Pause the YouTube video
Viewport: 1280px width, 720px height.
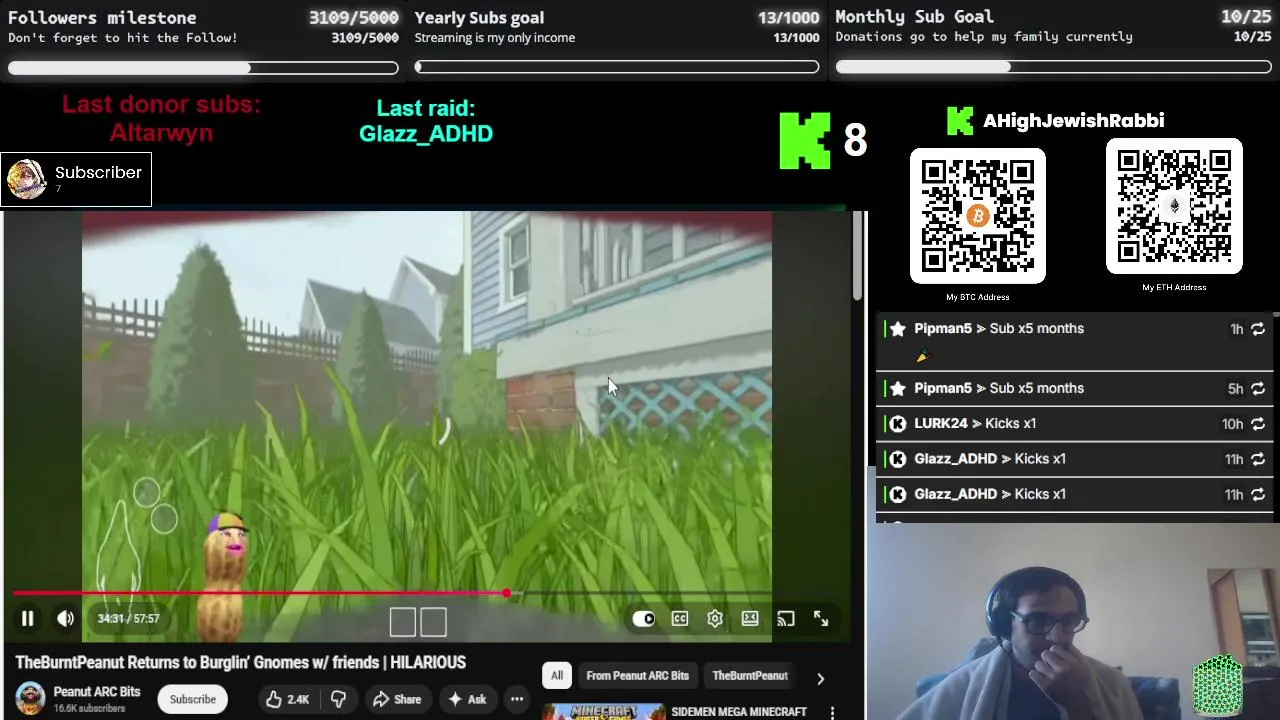click(x=27, y=619)
